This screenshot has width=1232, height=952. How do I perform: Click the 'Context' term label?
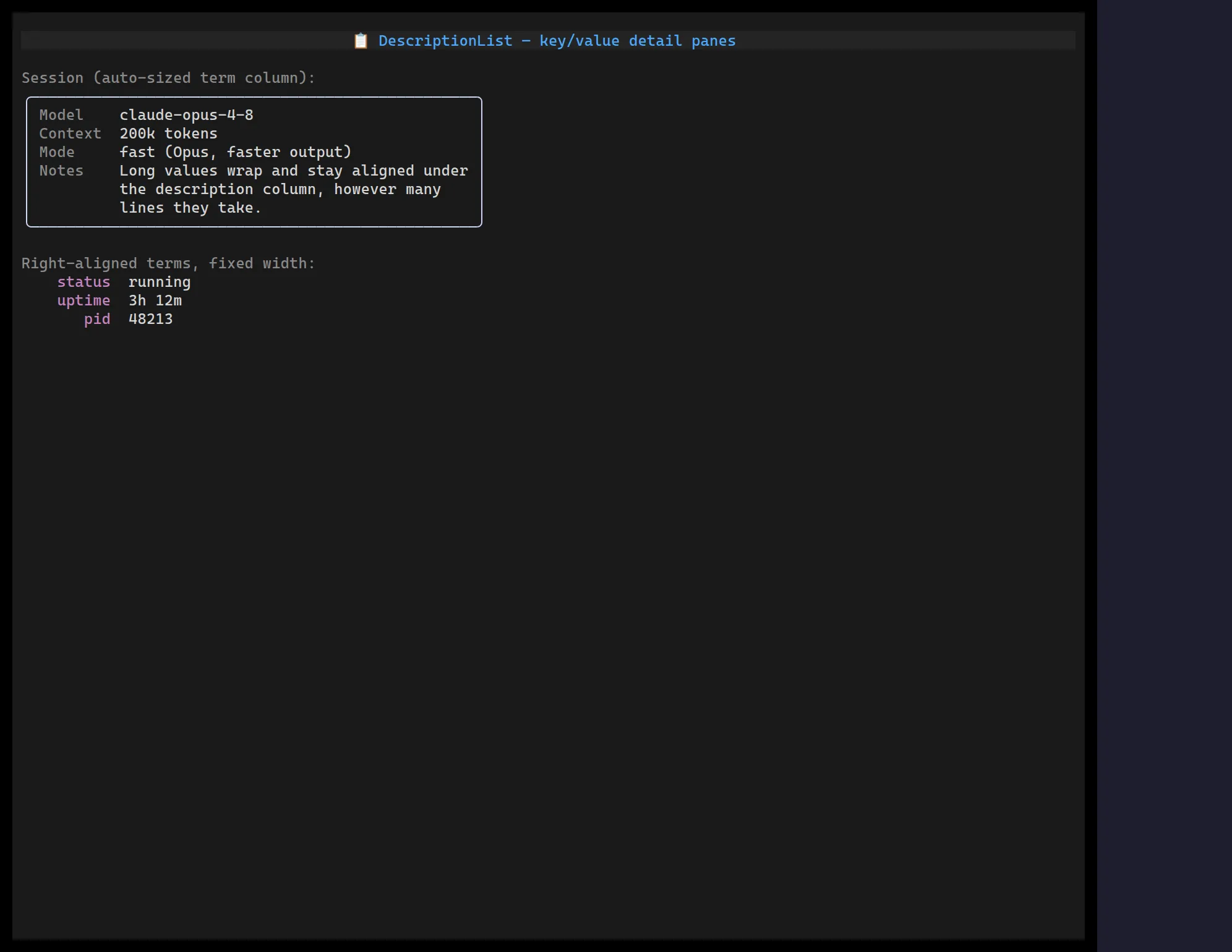70,134
